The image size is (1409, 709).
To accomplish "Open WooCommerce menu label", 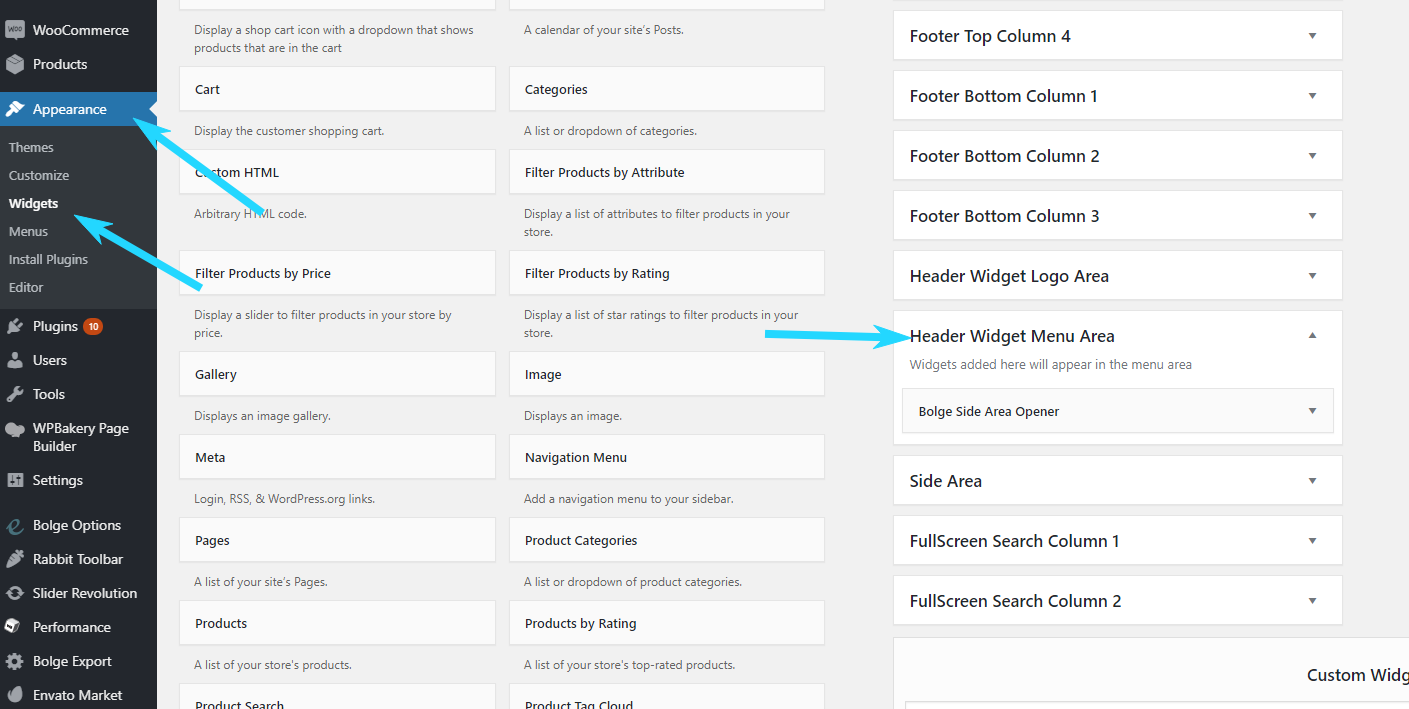I will [81, 30].
